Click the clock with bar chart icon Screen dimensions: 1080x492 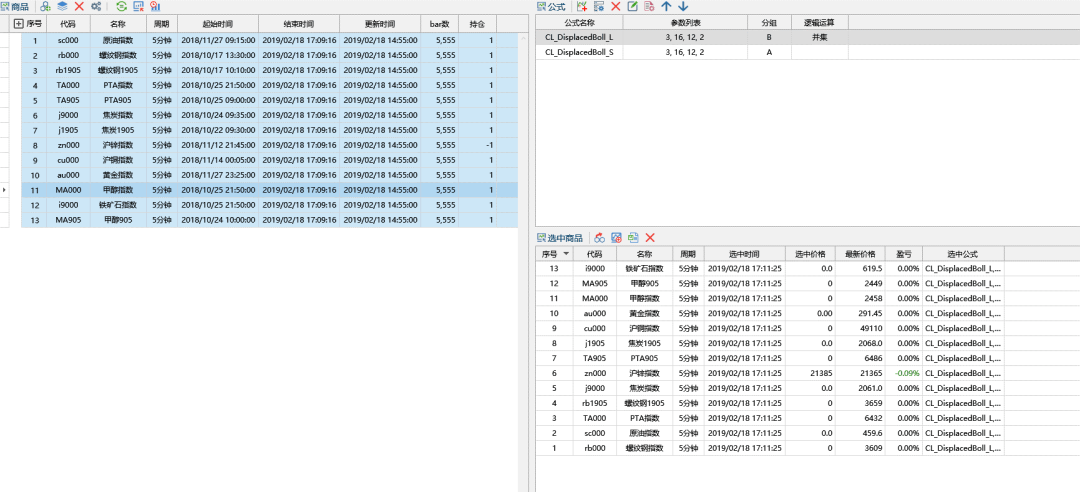(x=155, y=6)
